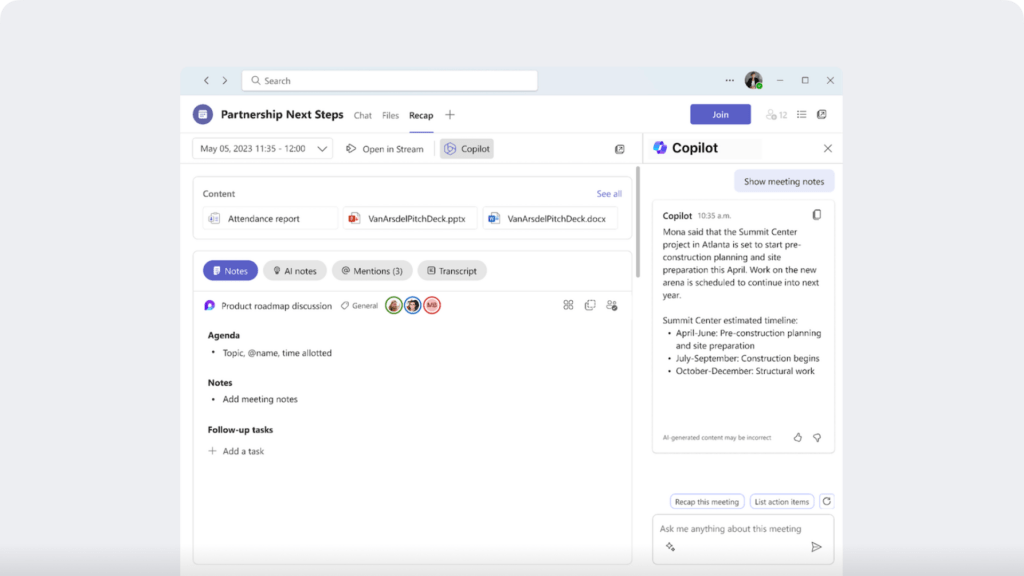Viewport: 1024px width, 576px height.
Task: Open Copilot from the Recap toolbar
Action: [466, 148]
